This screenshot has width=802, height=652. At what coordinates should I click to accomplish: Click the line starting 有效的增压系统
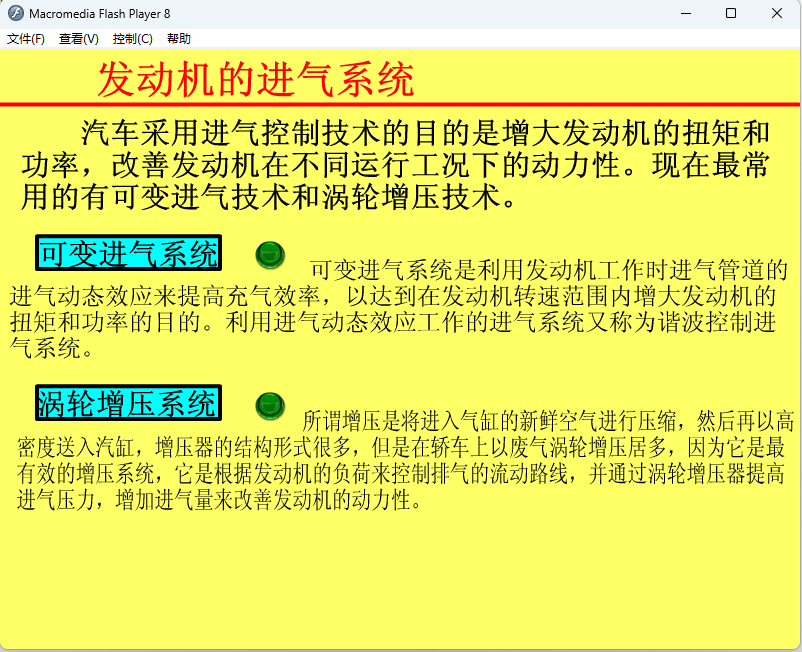(400, 474)
